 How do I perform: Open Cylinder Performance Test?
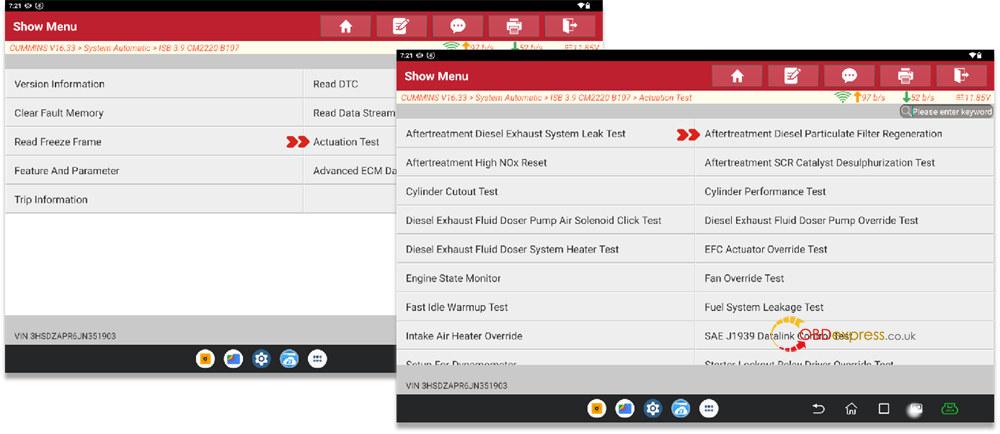coord(844,191)
